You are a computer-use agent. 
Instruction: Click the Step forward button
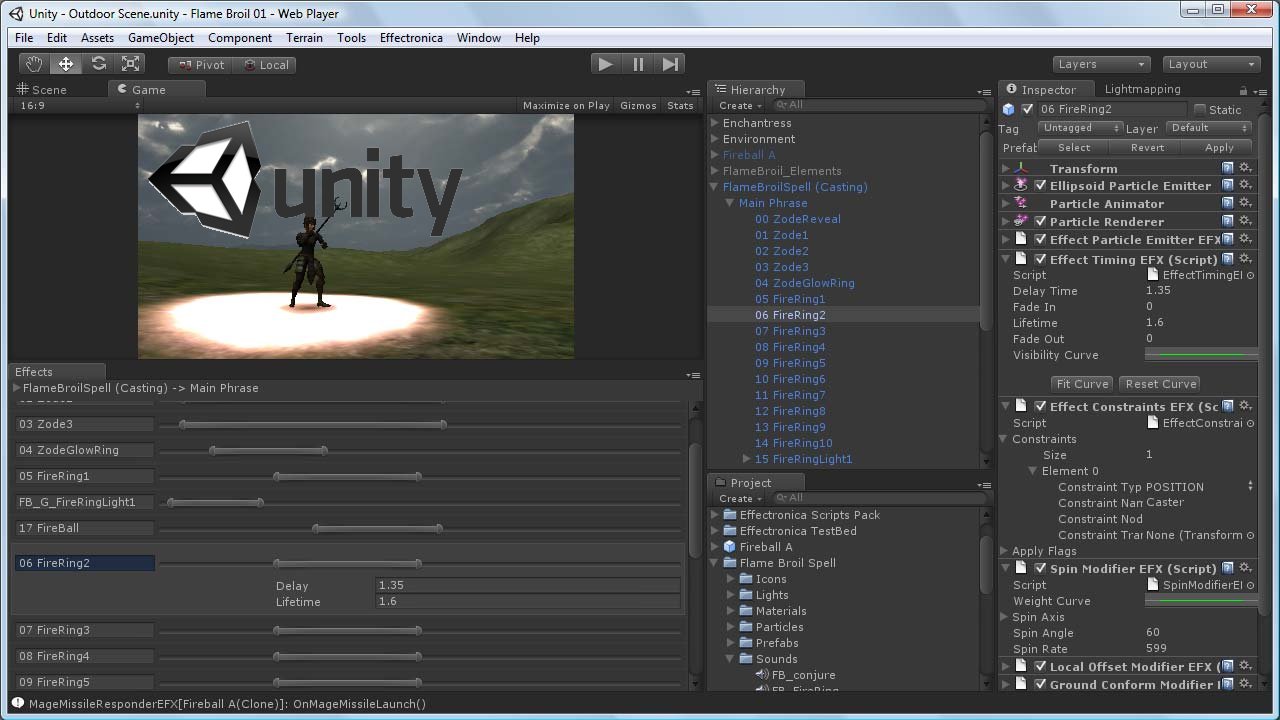(x=670, y=64)
